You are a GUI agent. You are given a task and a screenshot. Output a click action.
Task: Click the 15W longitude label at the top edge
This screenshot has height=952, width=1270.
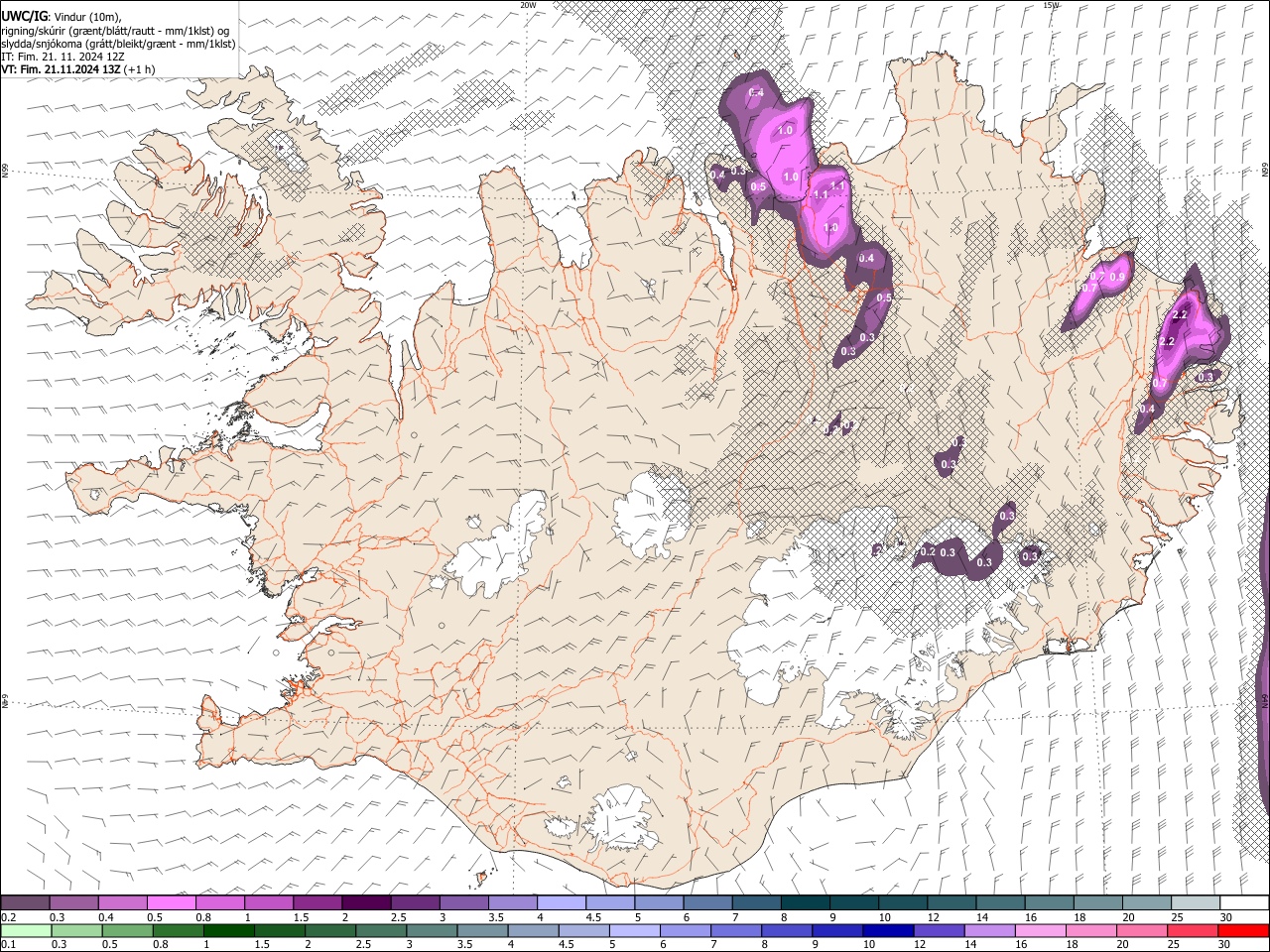[x=1051, y=5]
